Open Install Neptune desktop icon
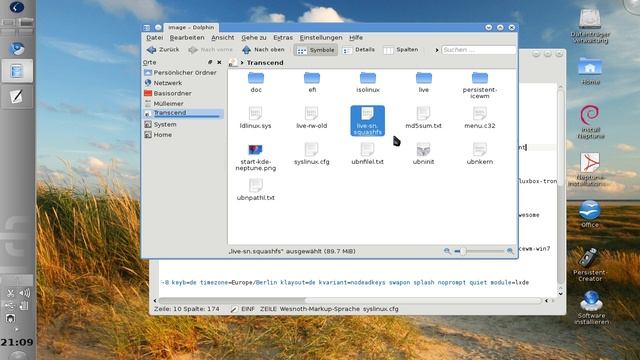 590,122
